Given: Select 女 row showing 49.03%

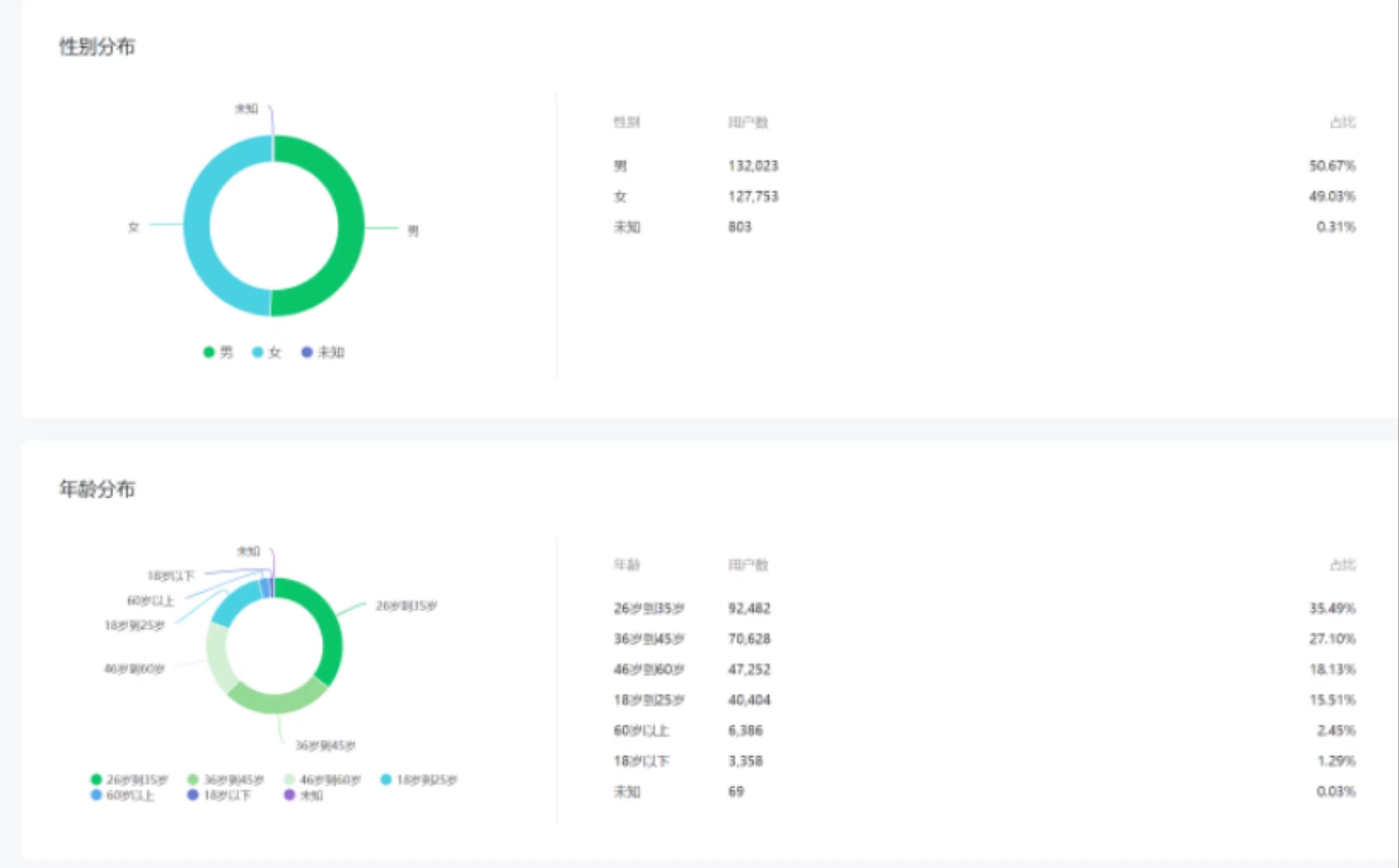Looking at the screenshot, I should [x=984, y=196].
